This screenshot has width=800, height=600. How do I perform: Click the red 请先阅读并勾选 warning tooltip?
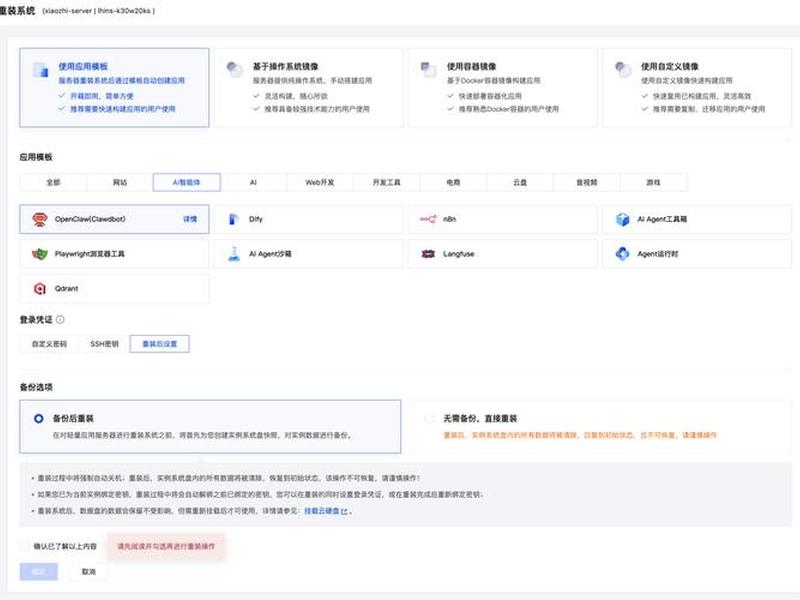coord(166,546)
